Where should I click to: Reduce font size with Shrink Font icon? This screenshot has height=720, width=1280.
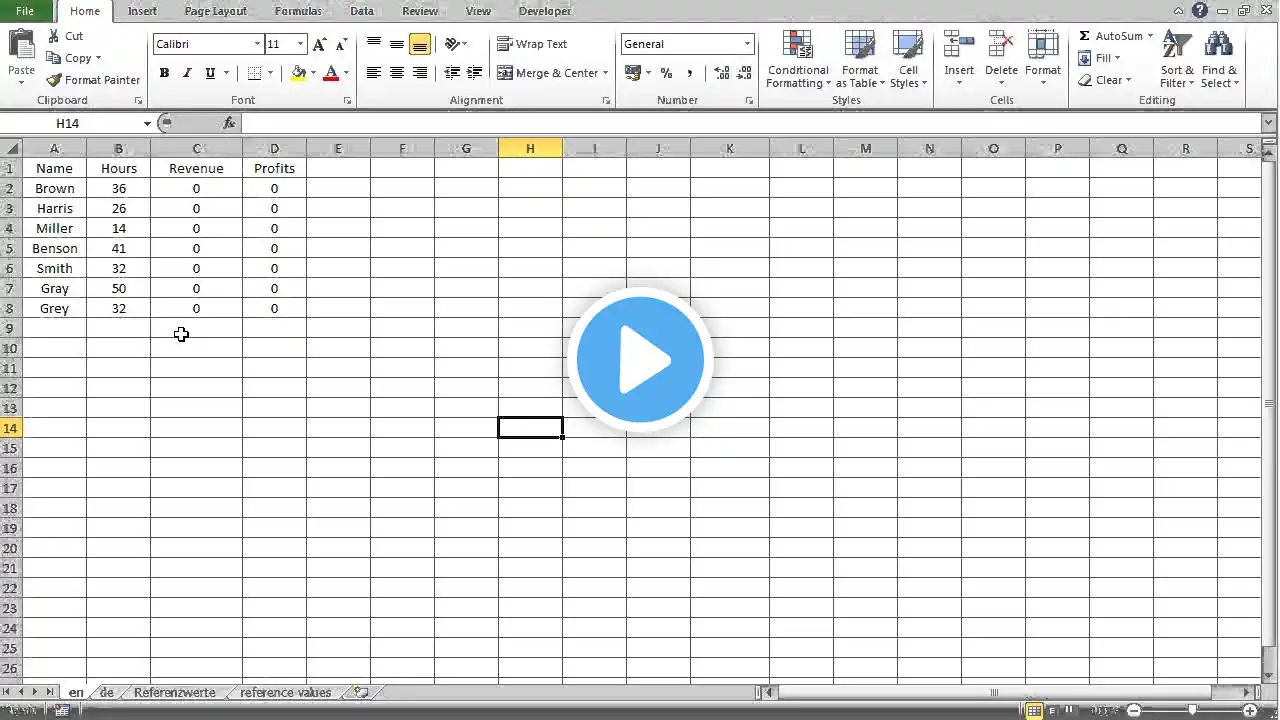(341, 44)
